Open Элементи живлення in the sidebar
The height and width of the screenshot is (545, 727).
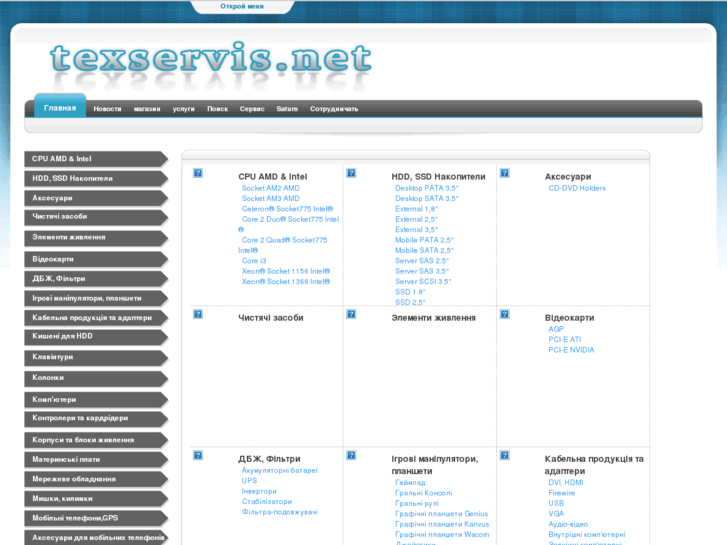coord(96,237)
